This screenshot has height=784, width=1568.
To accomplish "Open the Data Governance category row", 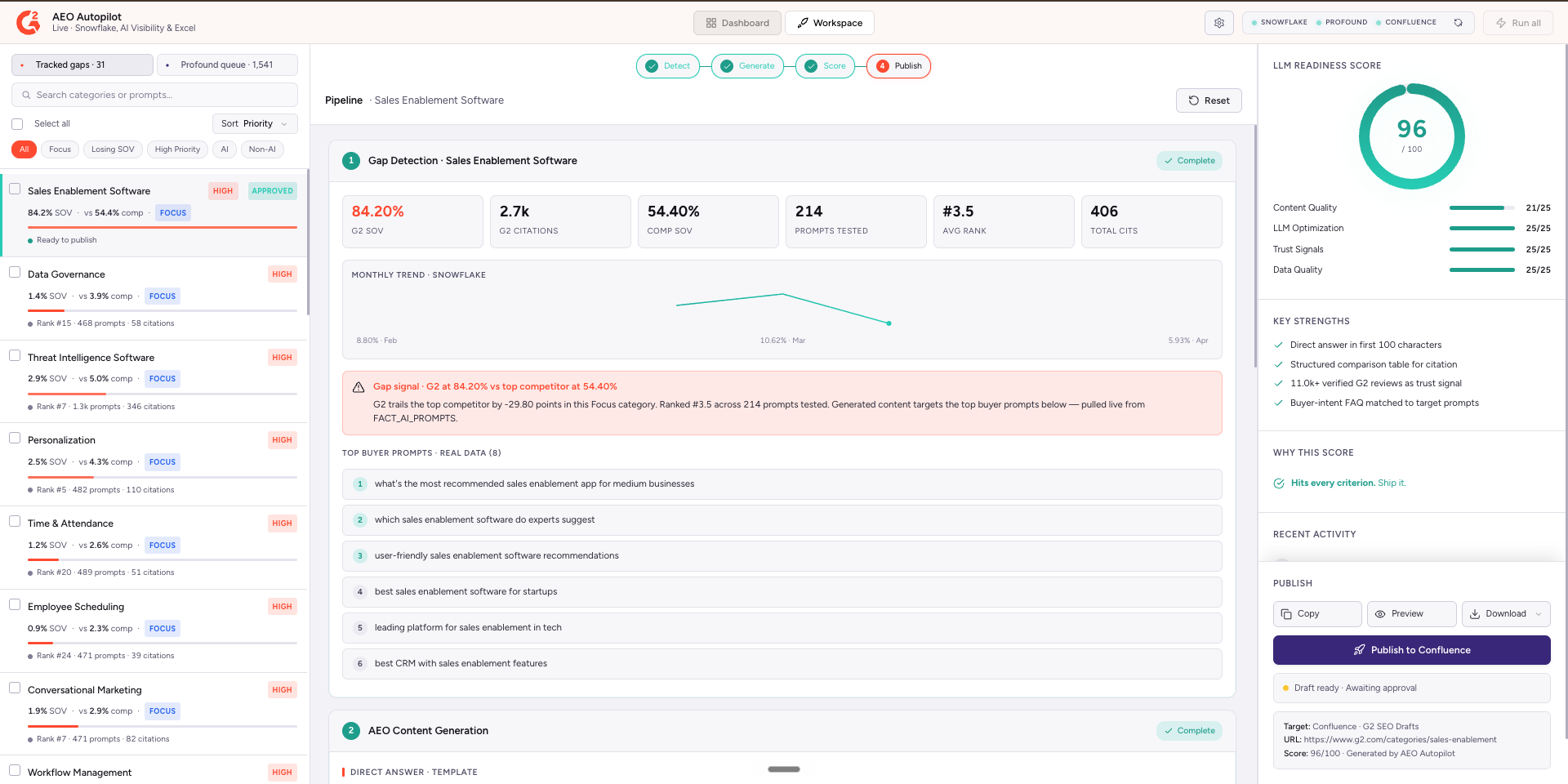I will pos(154,299).
